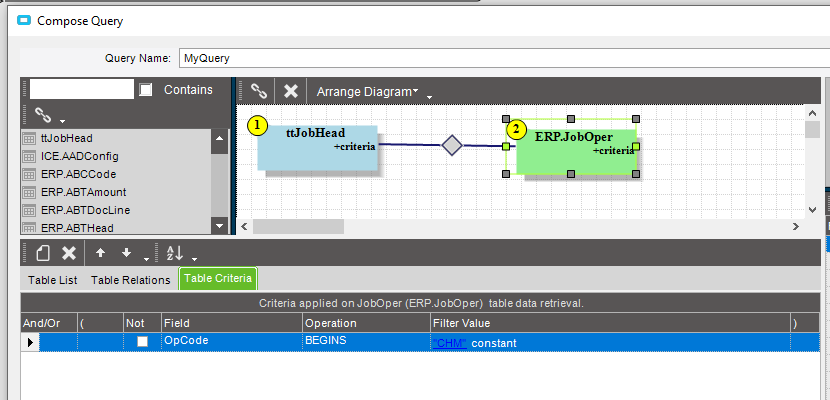Switch to the Table Relations tab

(x=131, y=280)
